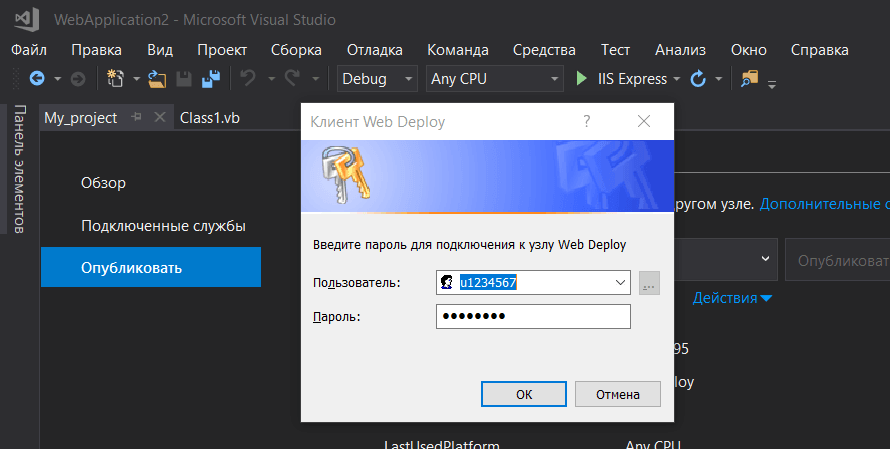
Task: Pin the My_project tab
Action: [x=136, y=117]
